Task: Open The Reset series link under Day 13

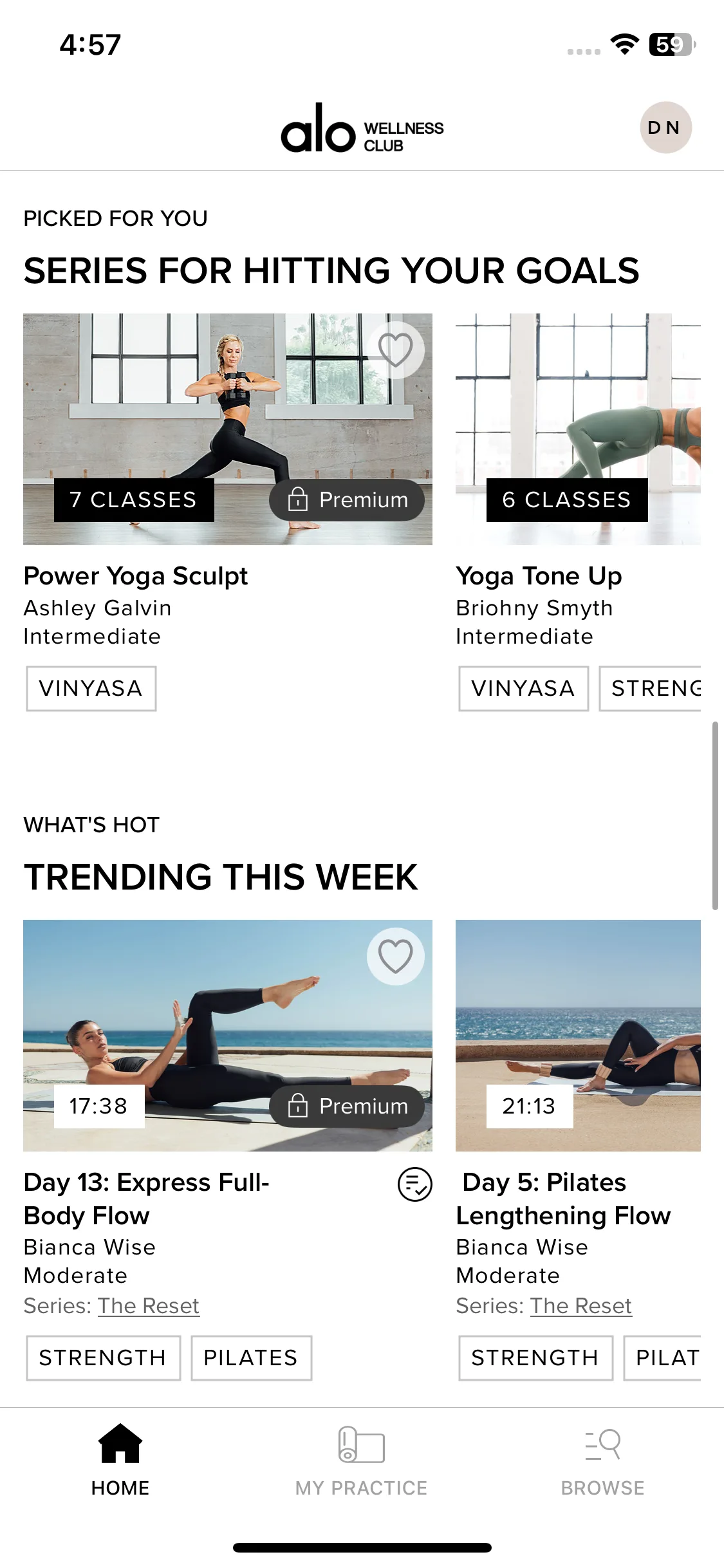Action: pyautogui.click(x=149, y=1306)
